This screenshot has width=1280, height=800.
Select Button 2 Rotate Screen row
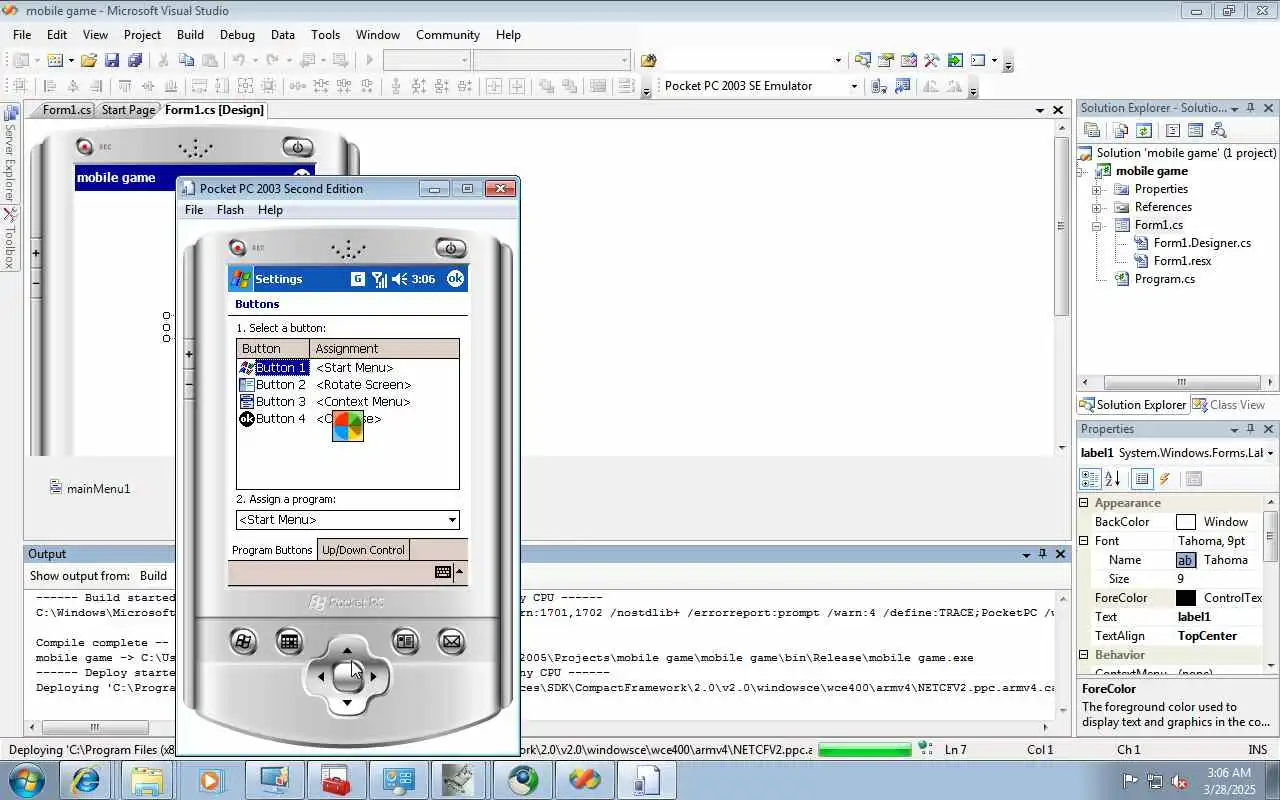347,385
